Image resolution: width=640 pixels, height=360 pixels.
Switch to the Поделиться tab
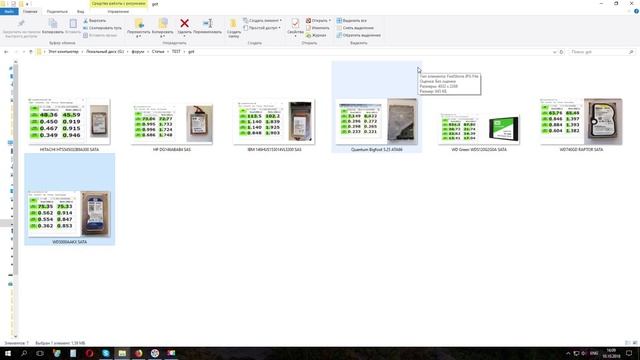click(57, 11)
